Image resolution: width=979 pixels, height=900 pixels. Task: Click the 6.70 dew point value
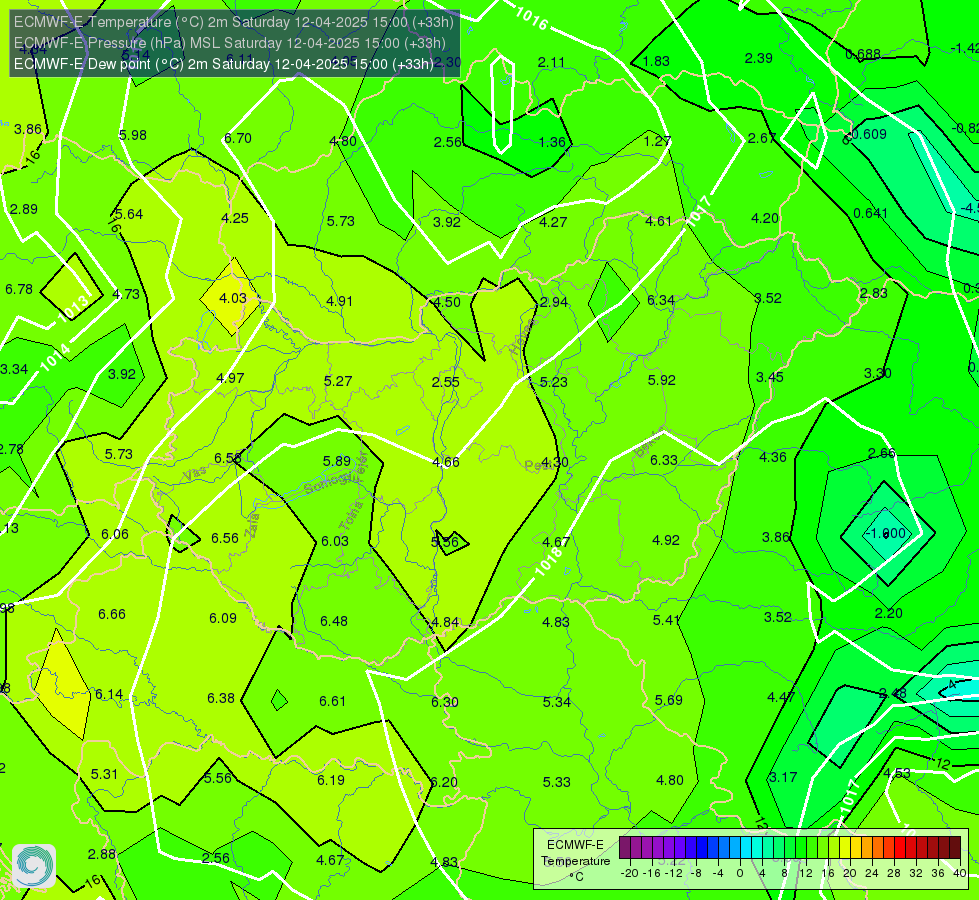tap(238, 138)
